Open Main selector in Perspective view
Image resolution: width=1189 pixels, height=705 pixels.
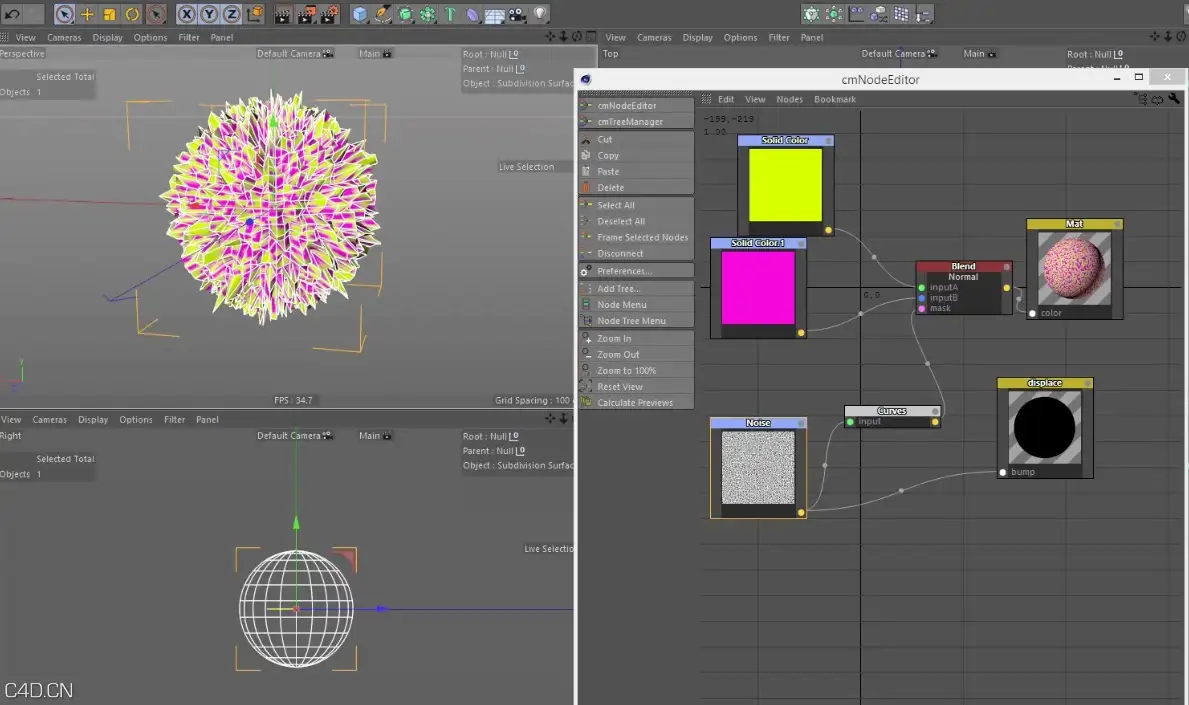click(375, 53)
